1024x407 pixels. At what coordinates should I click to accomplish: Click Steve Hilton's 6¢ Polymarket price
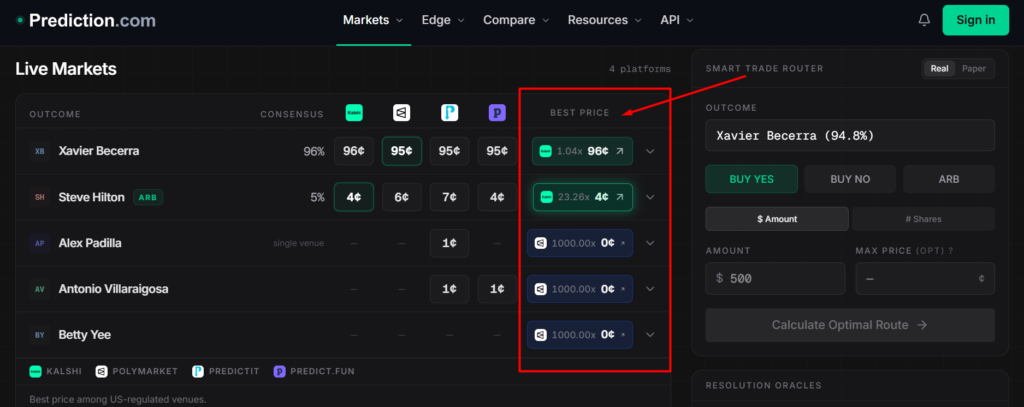401,197
